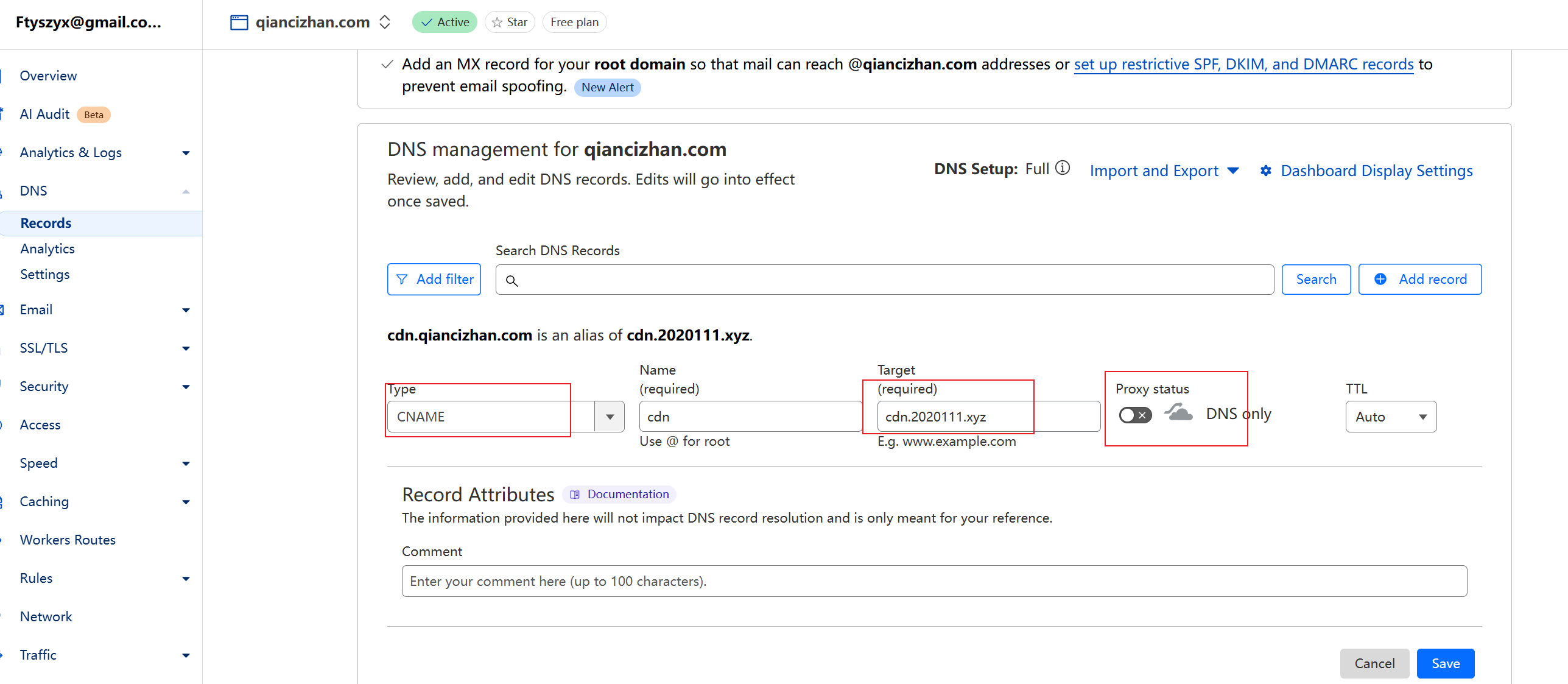The width and height of the screenshot is (1568, 684).
Task: Save the DNS record
Action: (1445, 663)
